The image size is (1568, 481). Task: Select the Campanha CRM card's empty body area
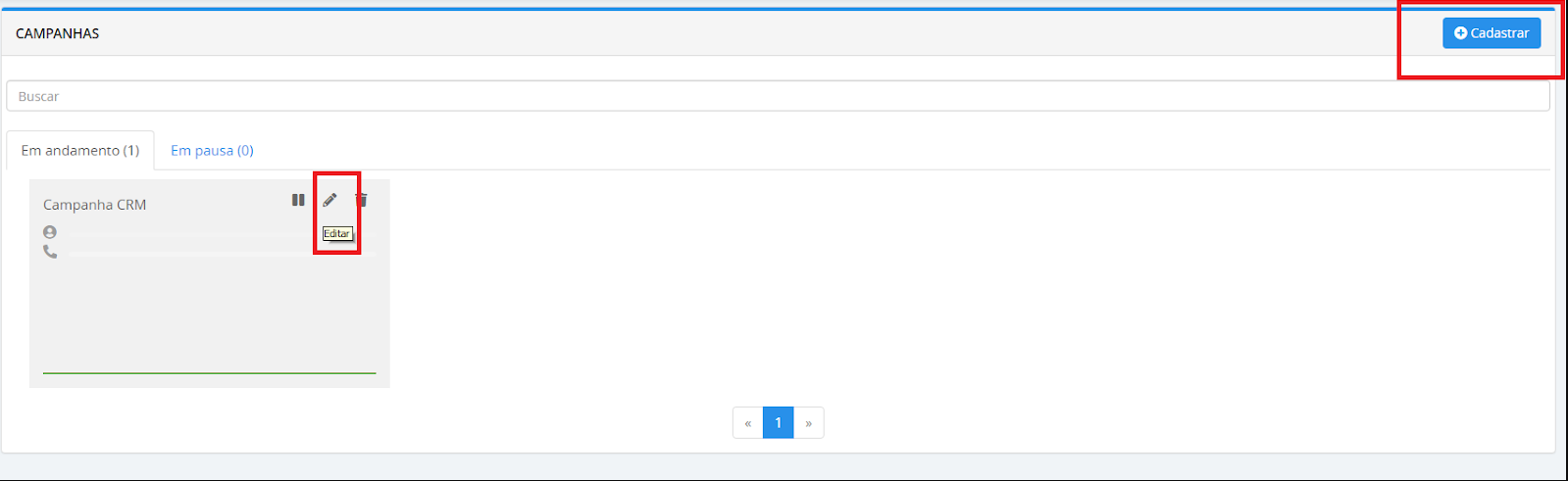(x=210, y=313)
